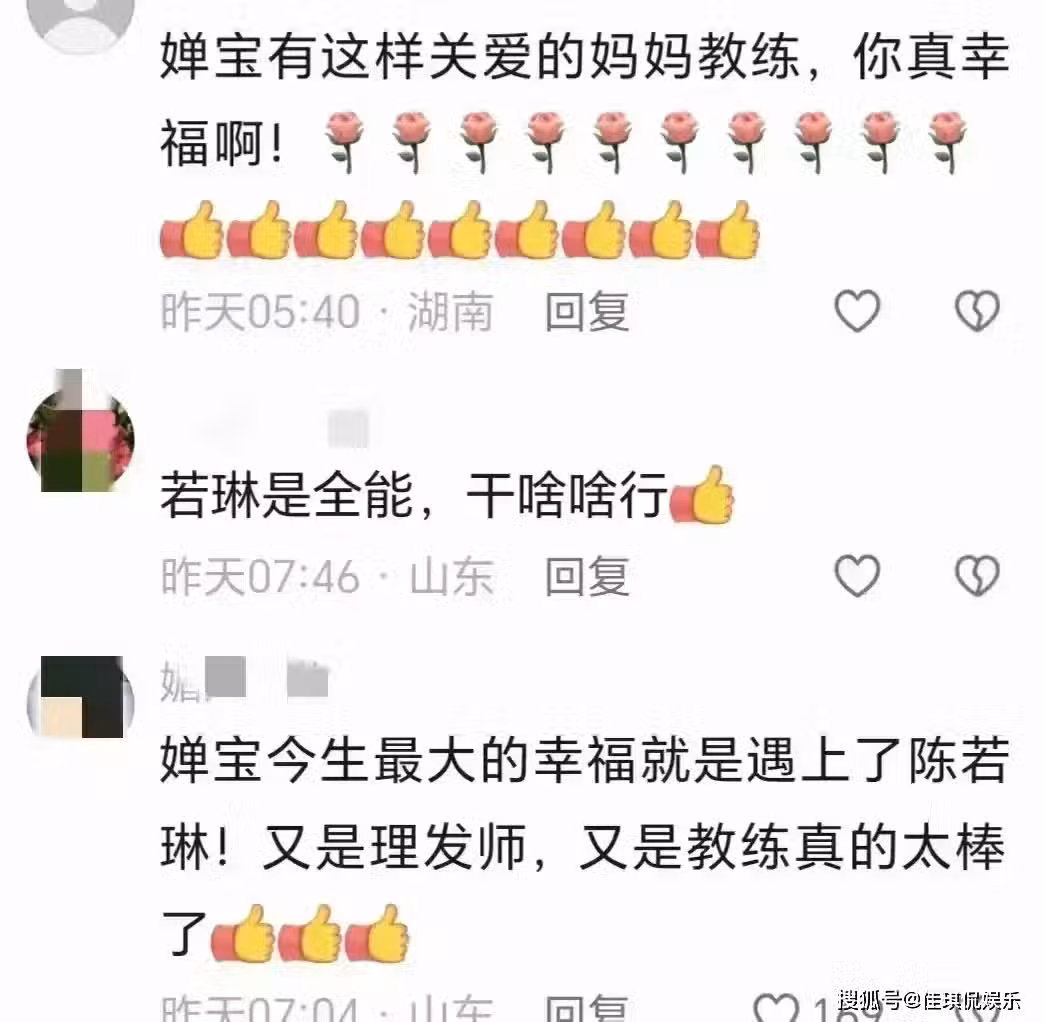Open the black and beige avatar profile
This screenshot has width=1044, height=1022.
pyautogui.click(x=81, y=697)
